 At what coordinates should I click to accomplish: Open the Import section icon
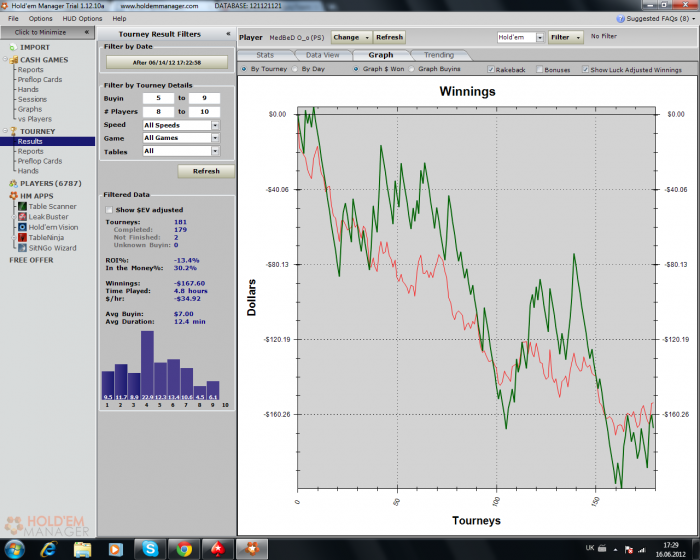pos(13,47)
